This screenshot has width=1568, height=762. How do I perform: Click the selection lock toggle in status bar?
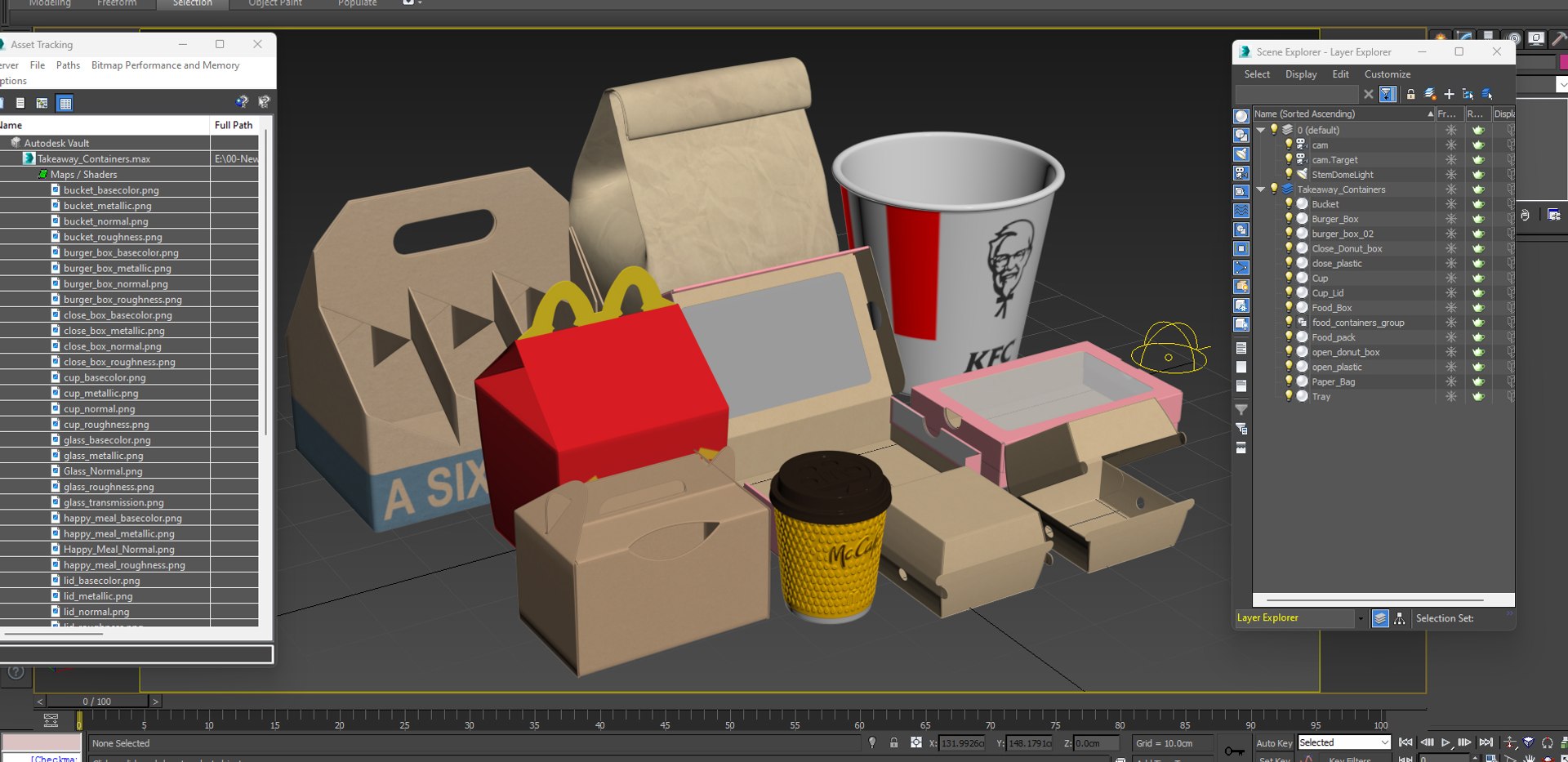click(894, 742)
